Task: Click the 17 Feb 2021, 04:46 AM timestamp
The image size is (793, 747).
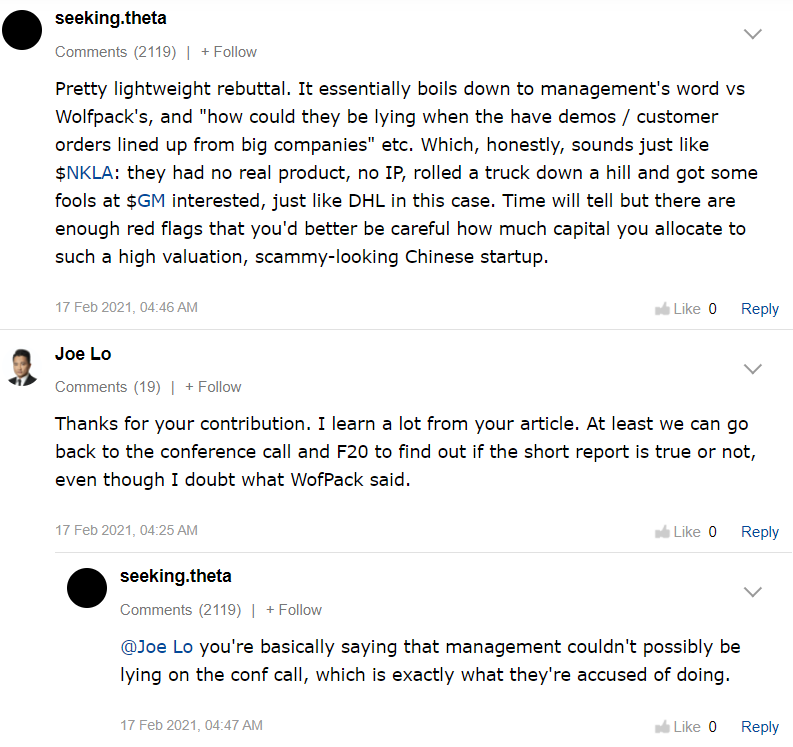Action: [126, 307]
